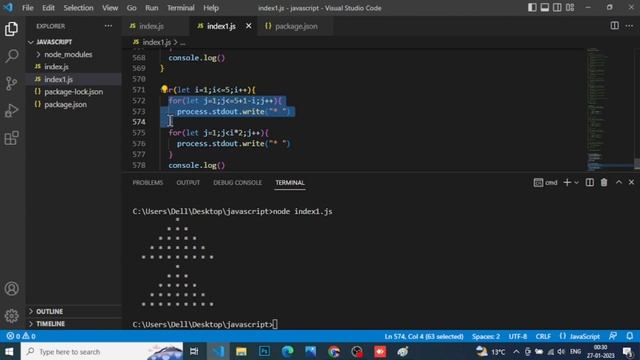Click the taskbar search box
The image size is (640, 360).
tap(102, 351)
